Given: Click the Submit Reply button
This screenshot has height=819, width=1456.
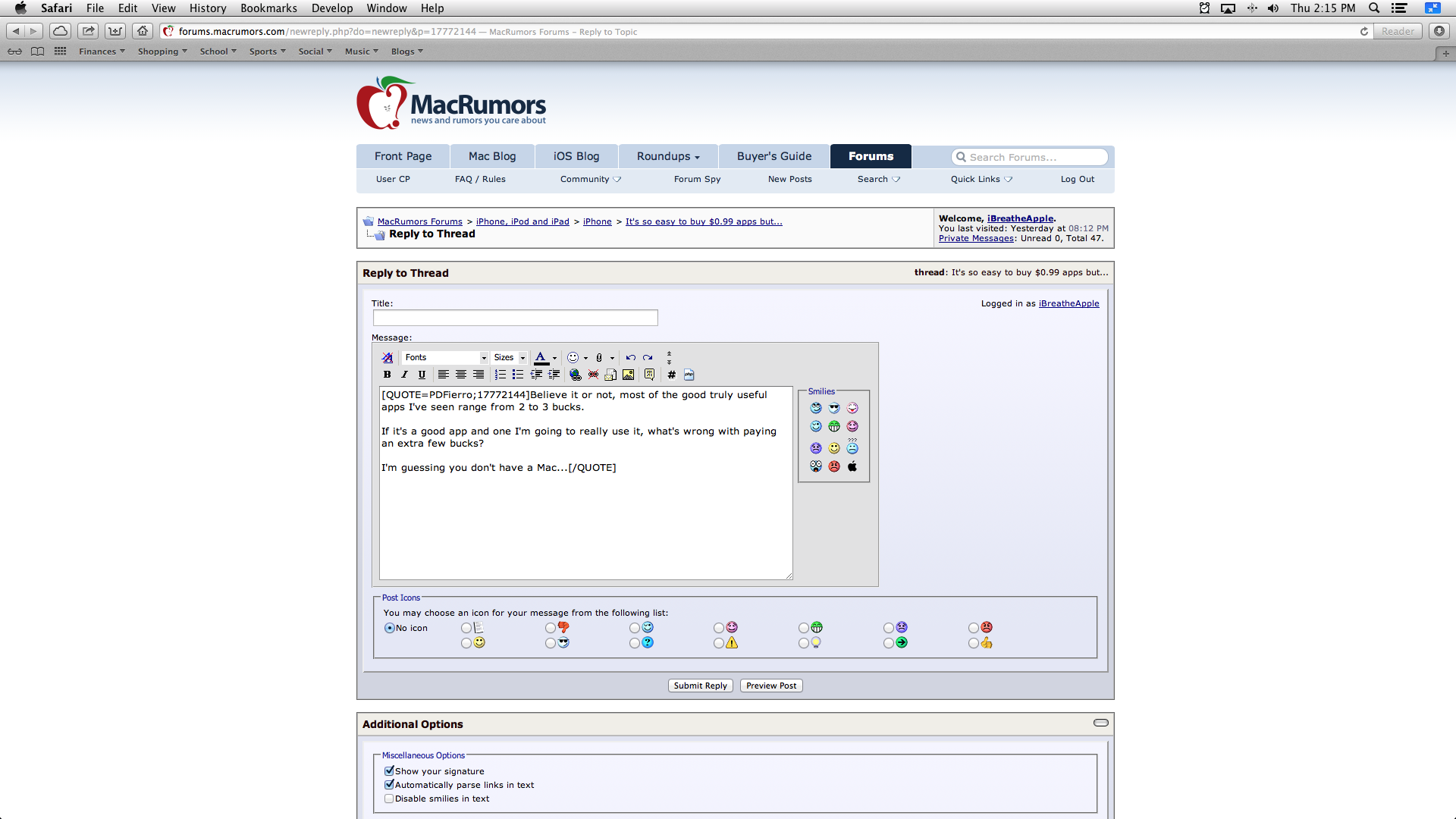Looking at the screenshot, I should pos(700,686).
